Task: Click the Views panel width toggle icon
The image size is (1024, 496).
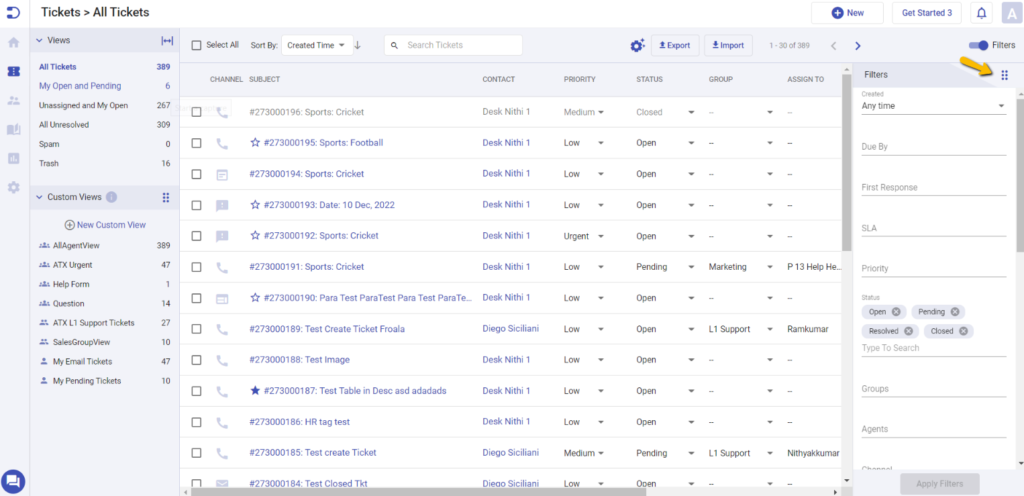Action: point(167,40)
